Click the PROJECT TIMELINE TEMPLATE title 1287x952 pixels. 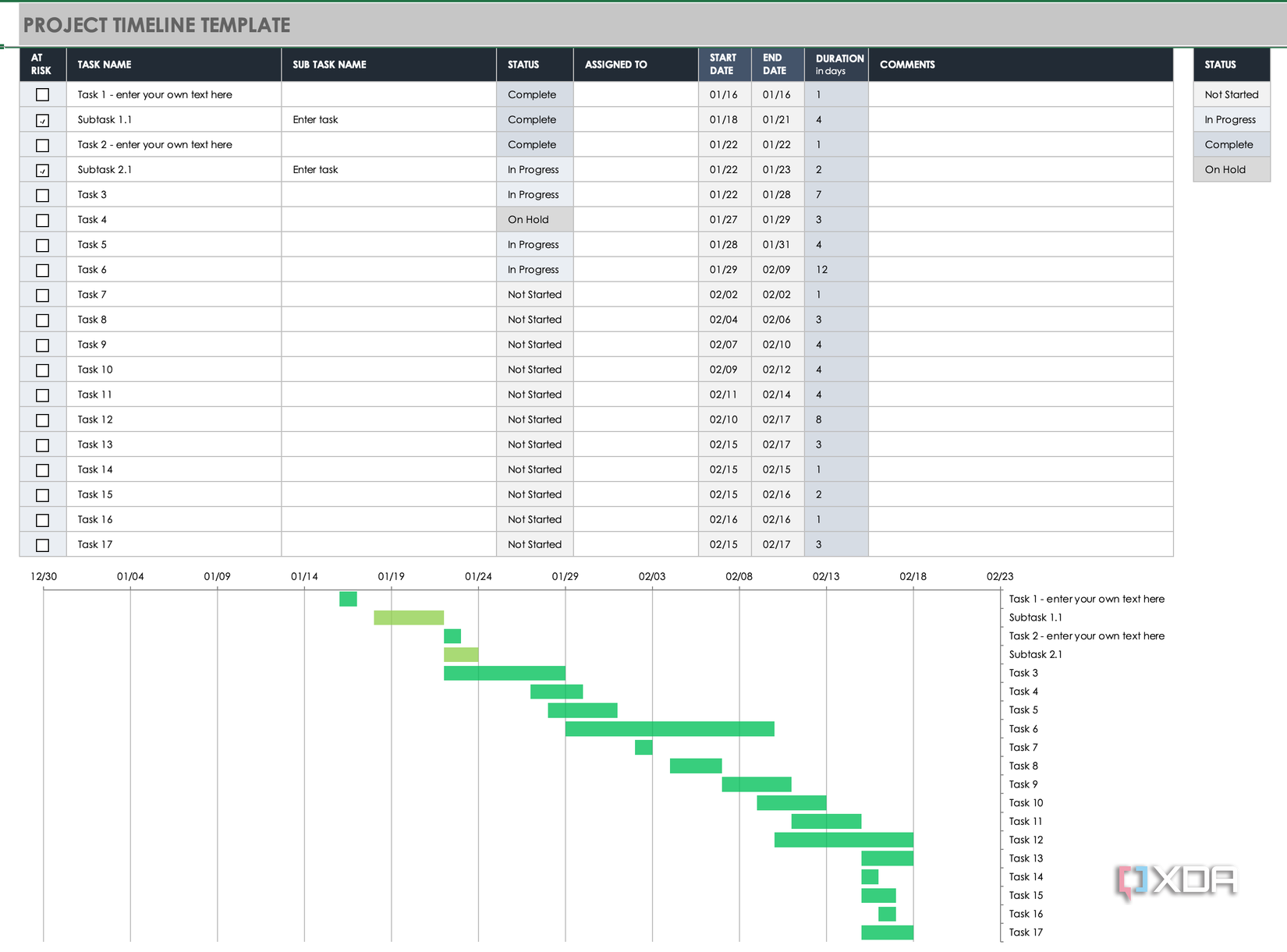155,24
